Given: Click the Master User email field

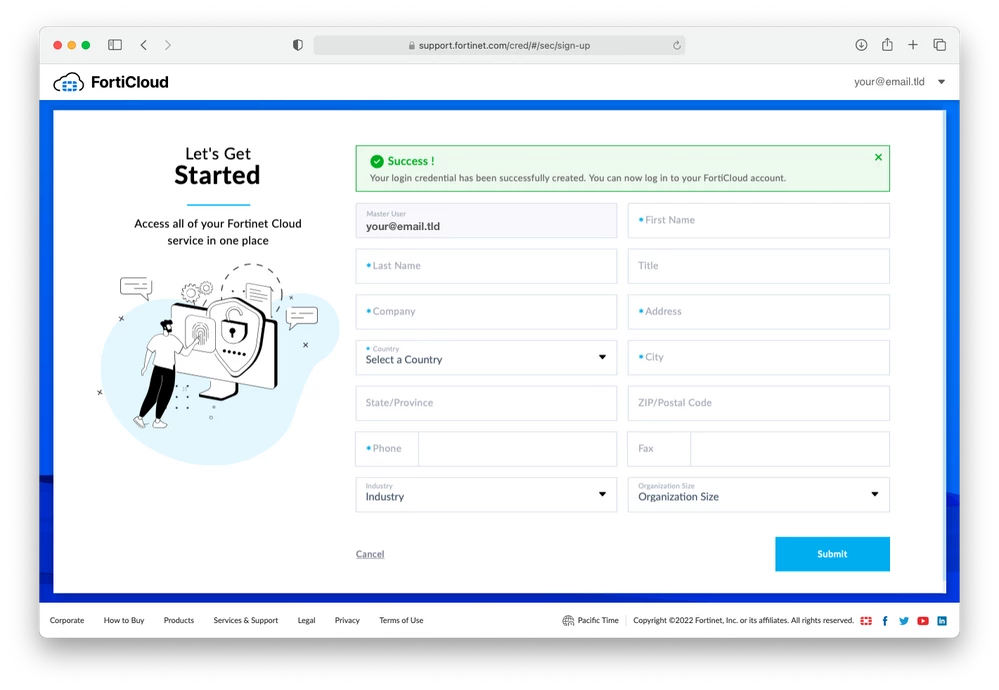Looking at the screenshot, I should tap(486, 220).
